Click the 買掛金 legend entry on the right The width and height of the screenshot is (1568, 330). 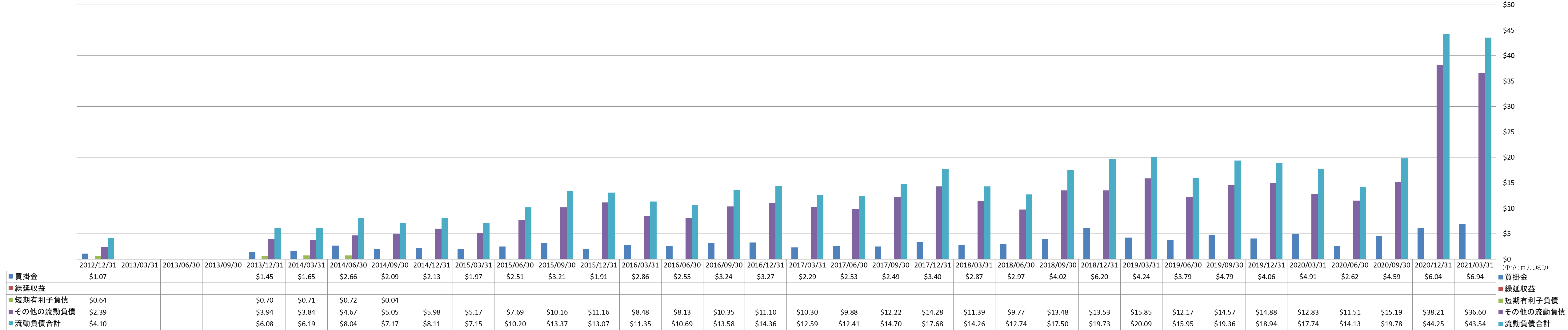coord(1516,278)
